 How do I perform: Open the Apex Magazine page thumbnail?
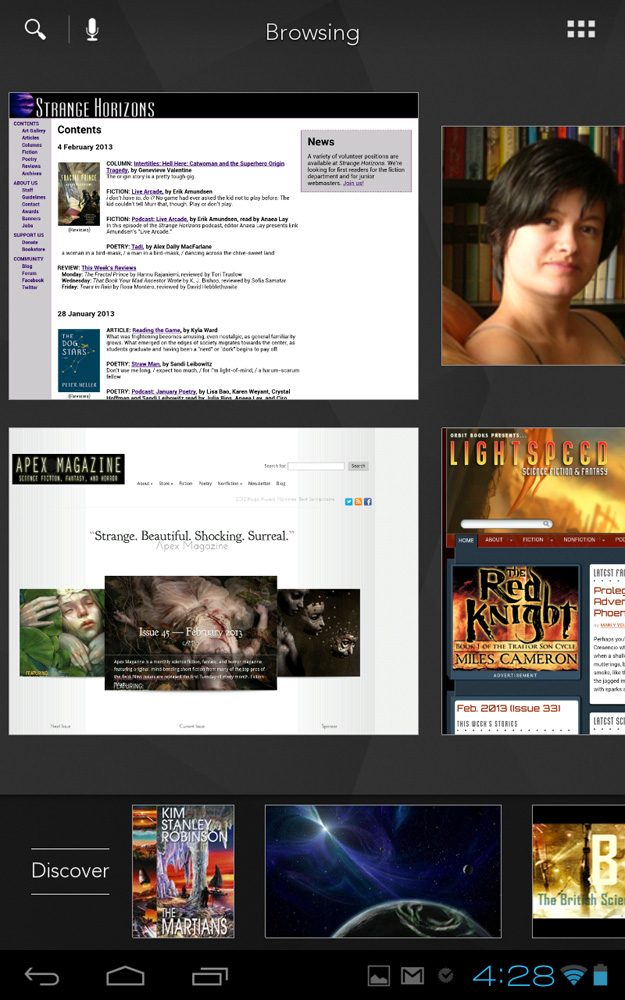coord(214,581)
